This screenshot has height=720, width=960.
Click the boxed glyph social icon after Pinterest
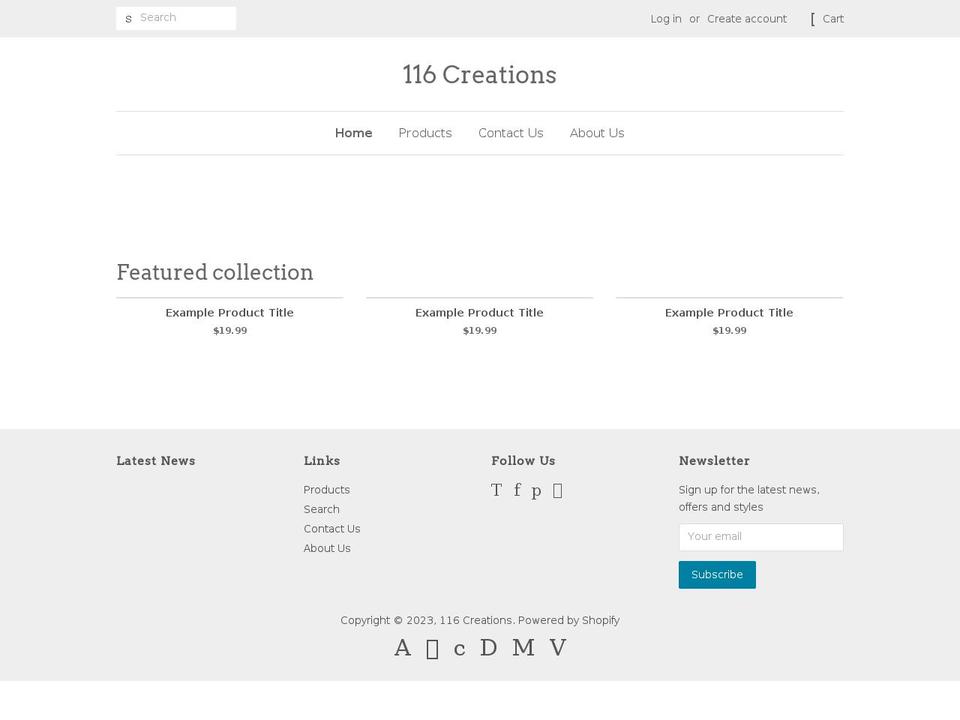tap(558, 490)
